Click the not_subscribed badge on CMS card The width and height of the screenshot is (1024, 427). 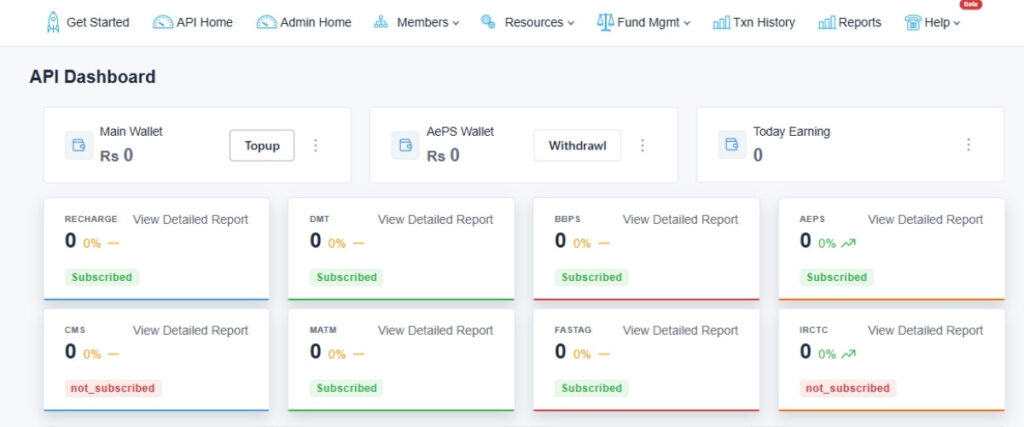pos(113,388)
